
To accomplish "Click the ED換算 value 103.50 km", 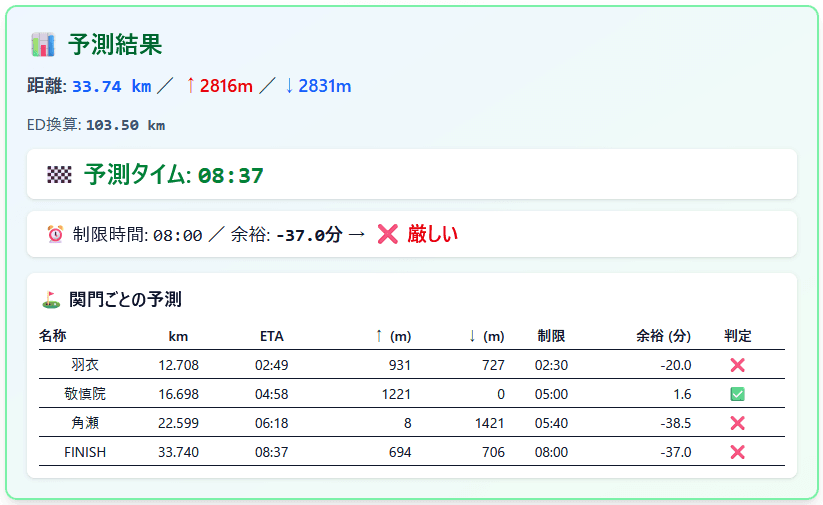I will pyautogui.click(x=125, y=125).
